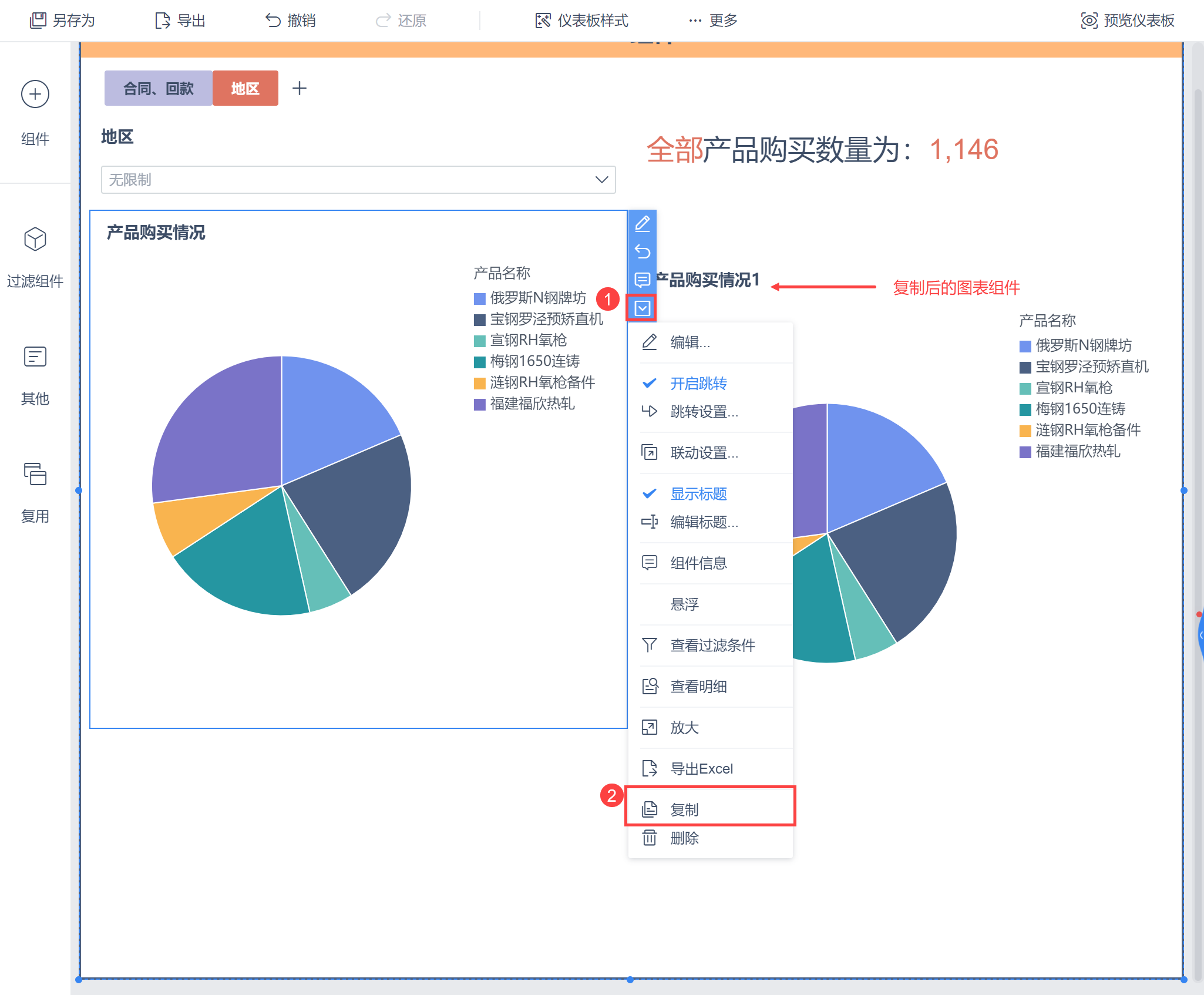Click the 复制 option highlighted in red
This screenshot has width=1204, height=995.
(x=684, y=809)
